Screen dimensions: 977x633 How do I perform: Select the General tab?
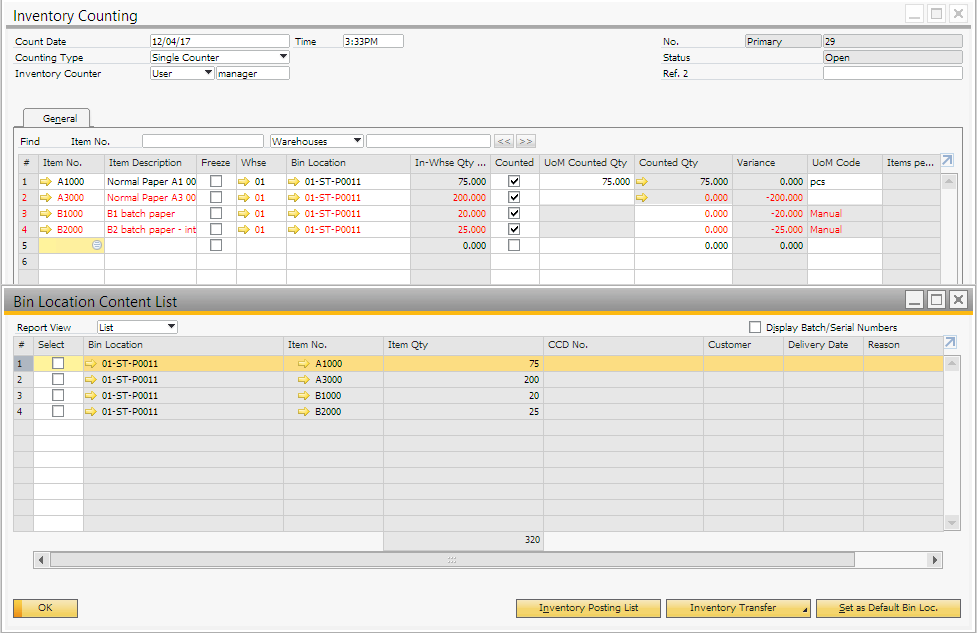click(x=60, y=119)
